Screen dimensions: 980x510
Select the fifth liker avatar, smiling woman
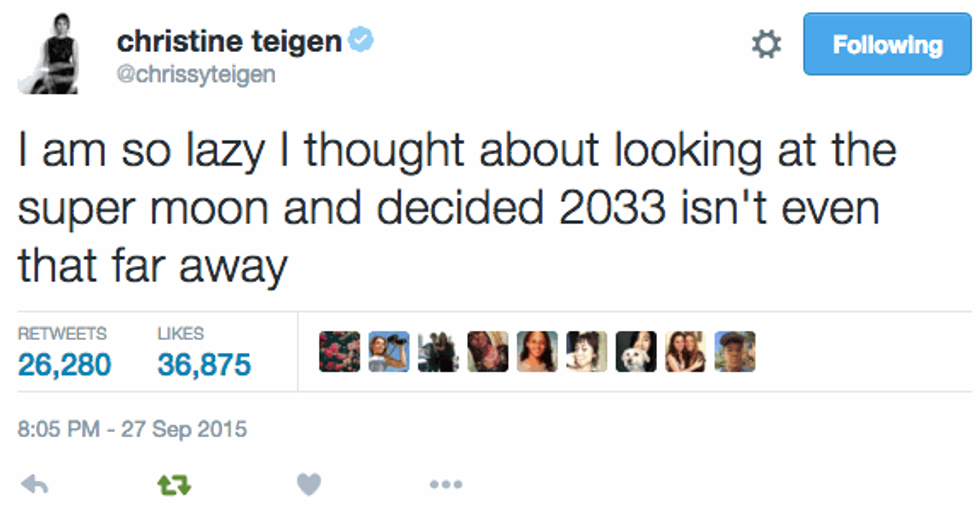537,352
